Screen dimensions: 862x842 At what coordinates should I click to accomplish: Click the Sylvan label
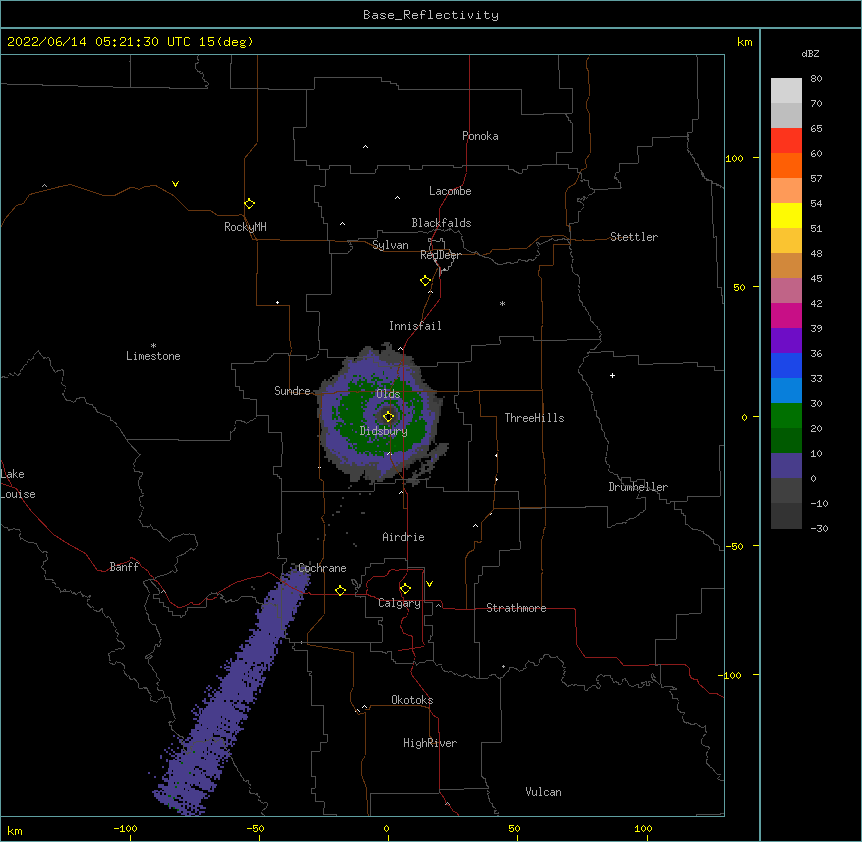(390, 245)
